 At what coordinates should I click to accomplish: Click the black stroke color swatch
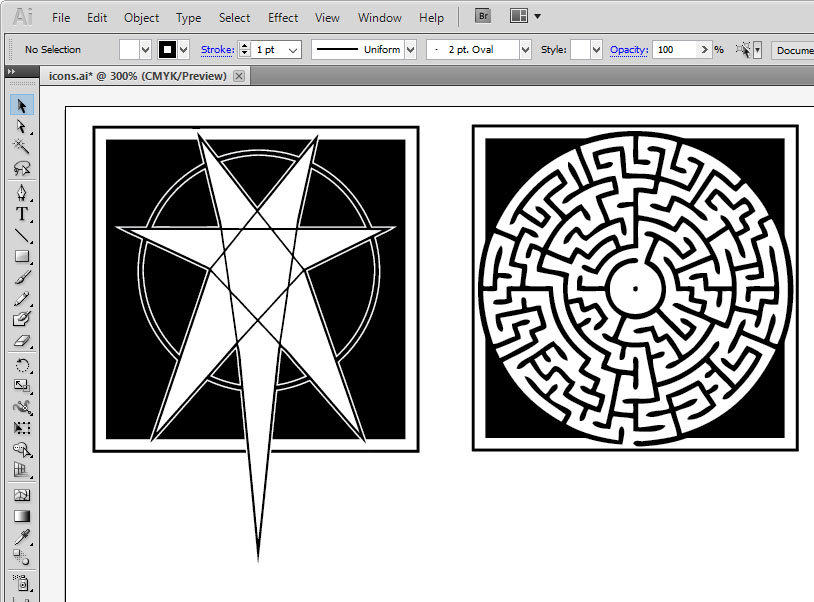(167, 50)
